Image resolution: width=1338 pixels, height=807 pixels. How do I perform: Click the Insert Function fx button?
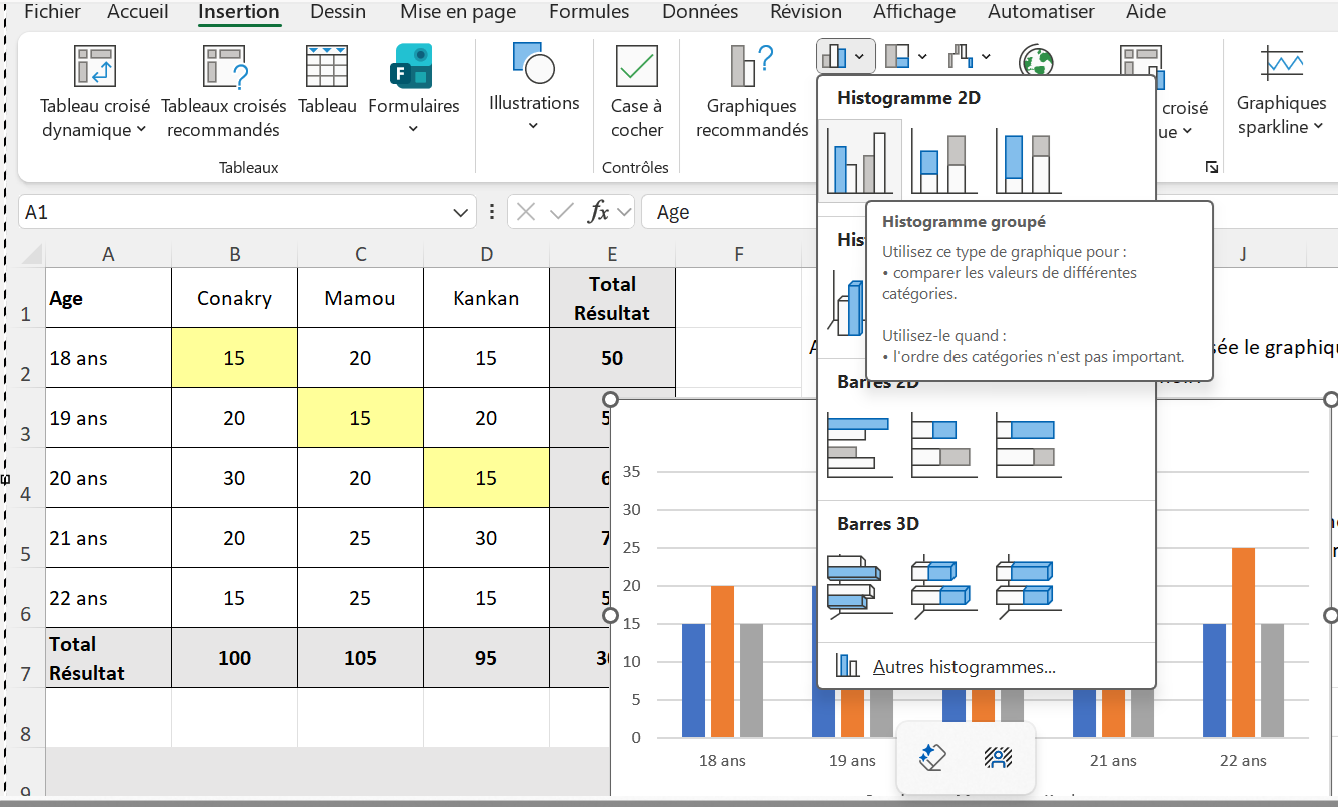click(x=599, y=212)
